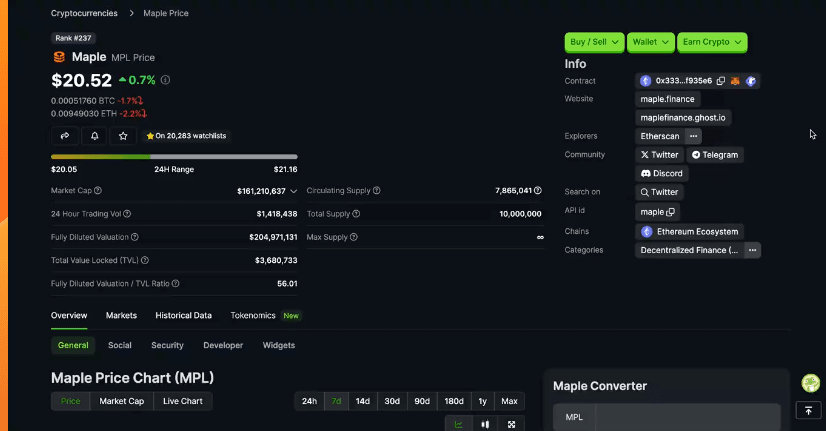Open the share arrow icon button
The image size is (826, 431).
tap(65, 136)
